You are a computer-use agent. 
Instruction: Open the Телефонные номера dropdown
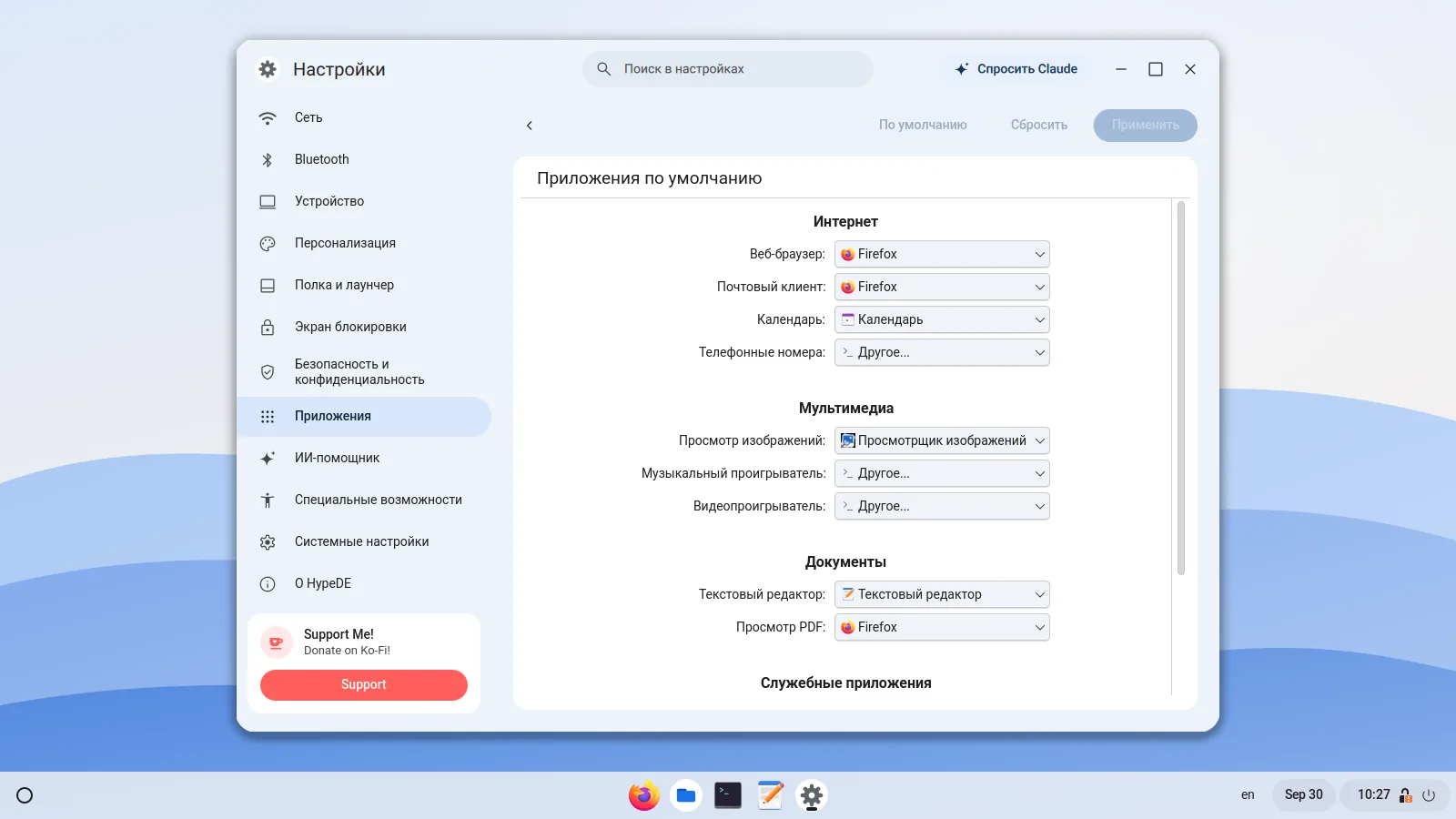942,352
